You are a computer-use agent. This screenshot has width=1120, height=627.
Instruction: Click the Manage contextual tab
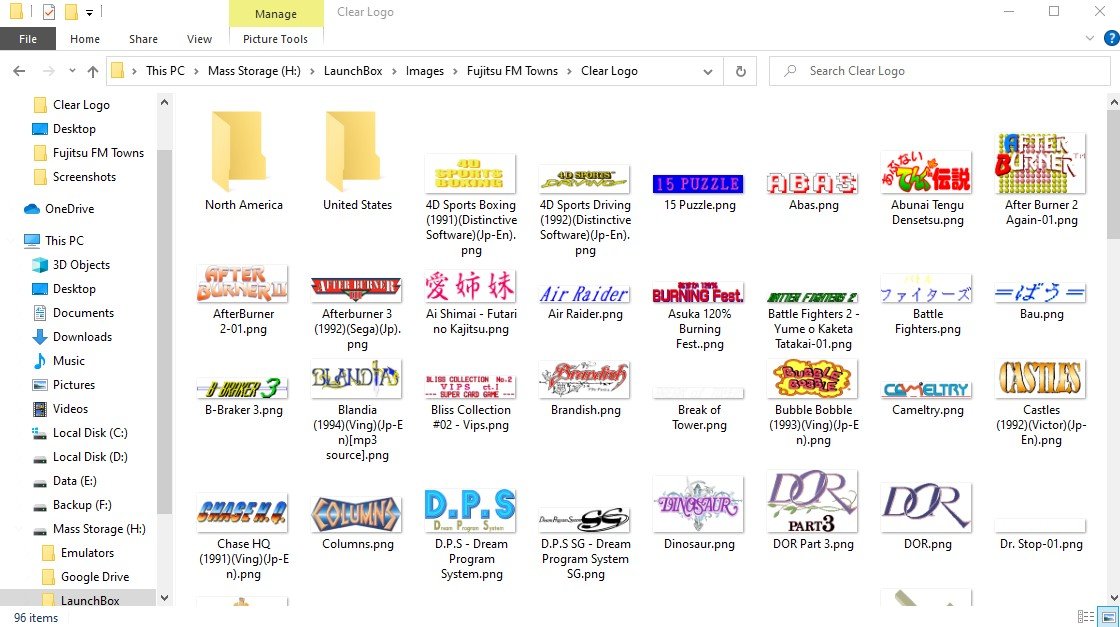[276, 14]
